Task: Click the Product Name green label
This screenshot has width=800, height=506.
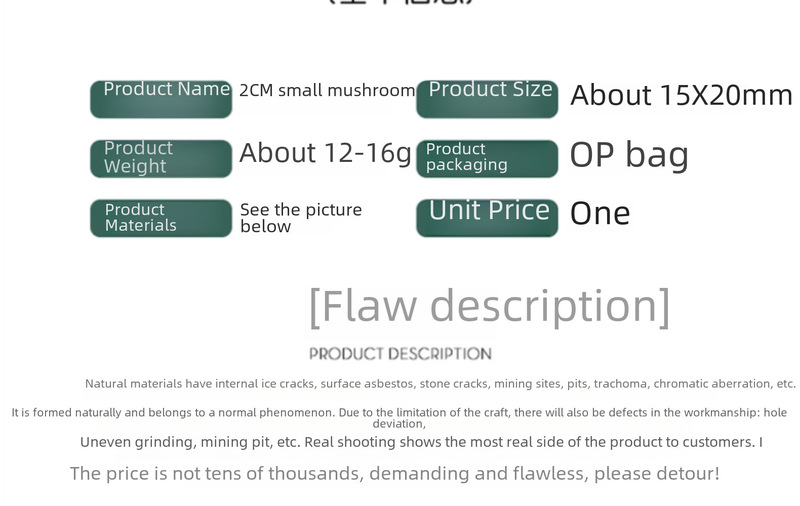Action: (161, 99)
